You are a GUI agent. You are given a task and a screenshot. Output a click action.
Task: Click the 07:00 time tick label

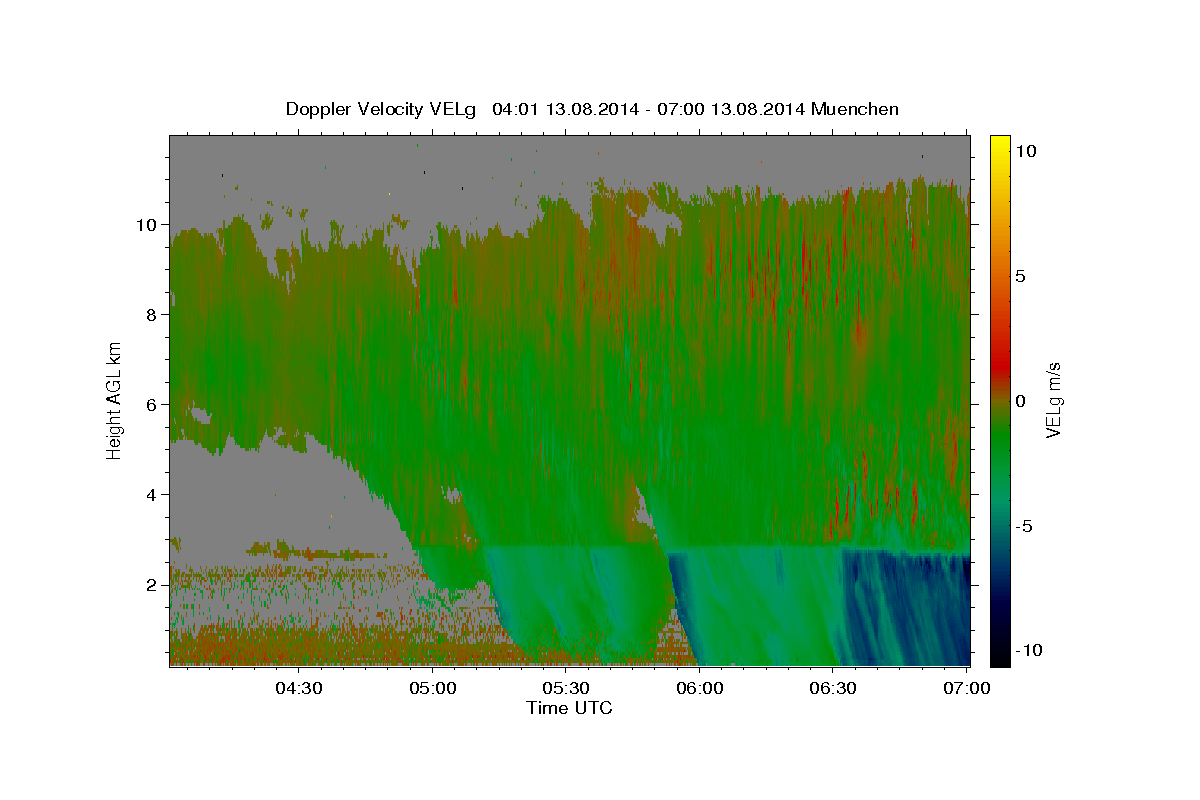(968, 688)
